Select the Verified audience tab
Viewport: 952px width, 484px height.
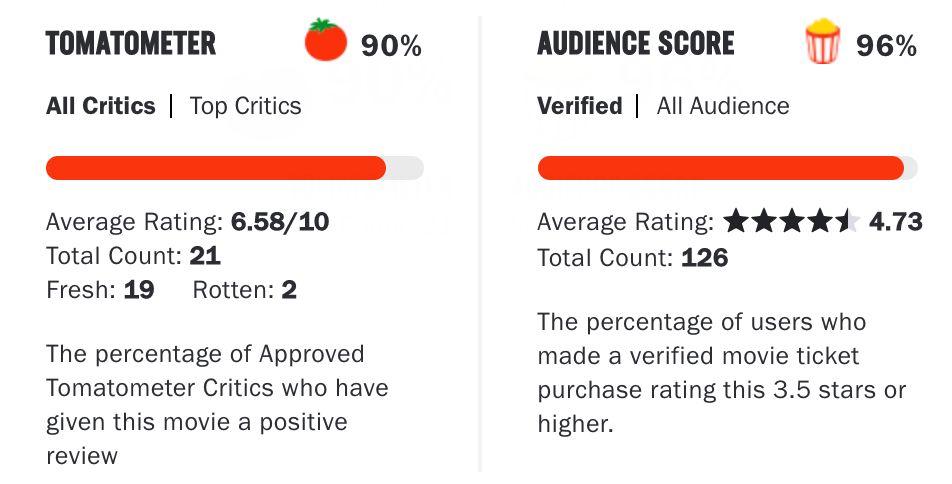[580, 106]
